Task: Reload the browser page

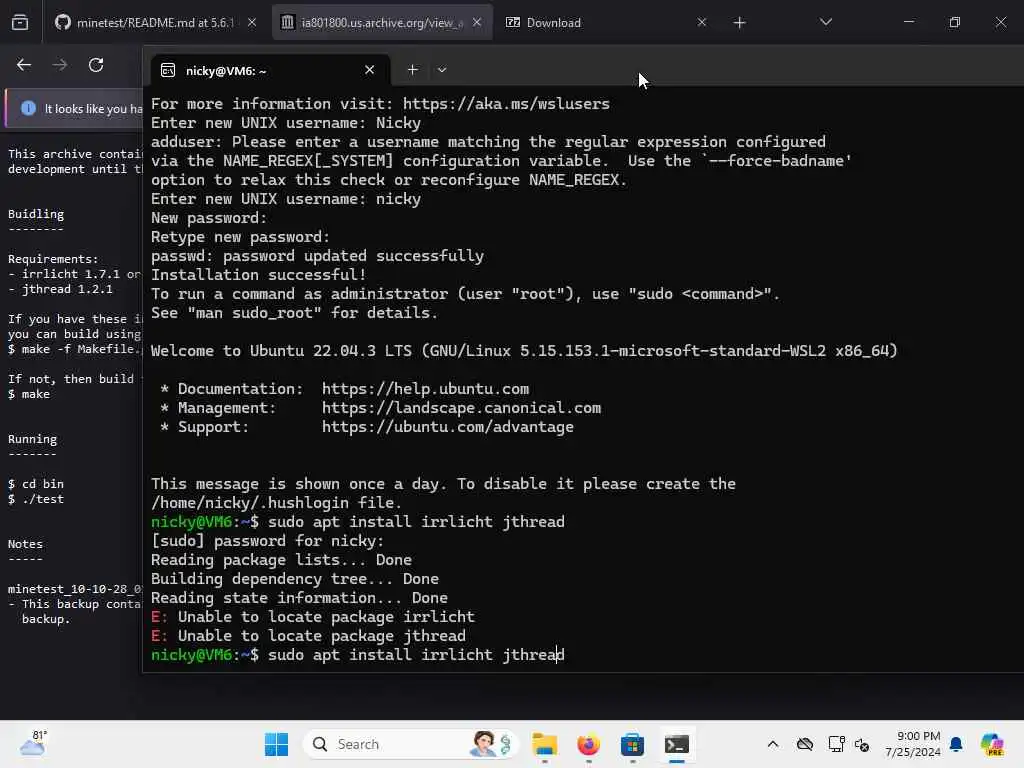Action: click(96, 65)
